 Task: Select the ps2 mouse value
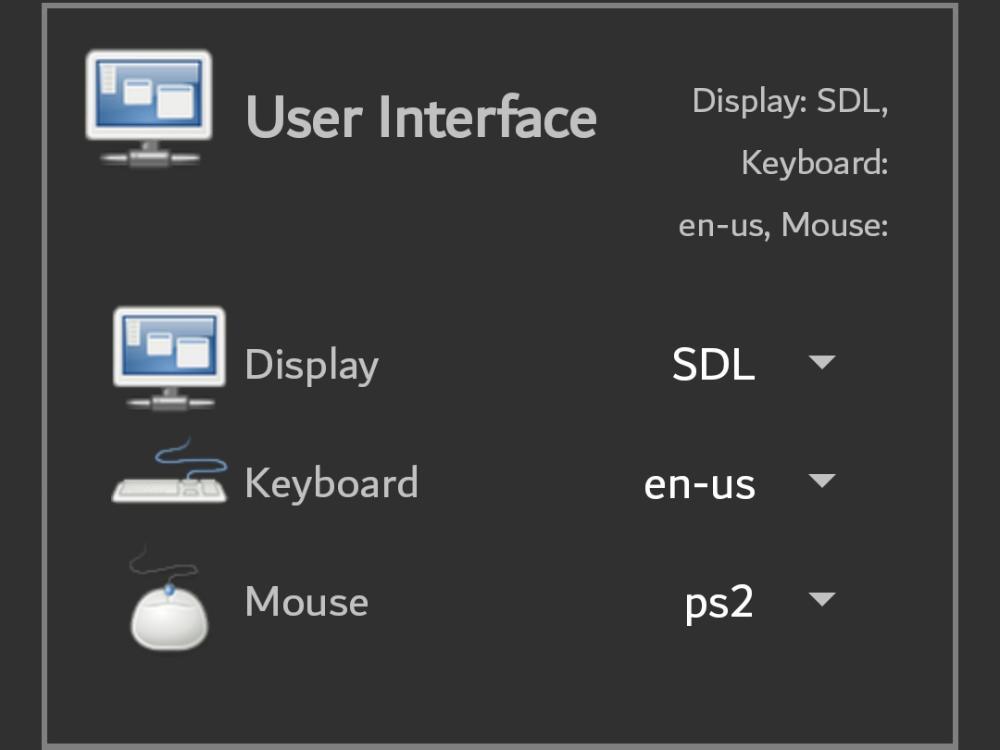tap(718, 603)
